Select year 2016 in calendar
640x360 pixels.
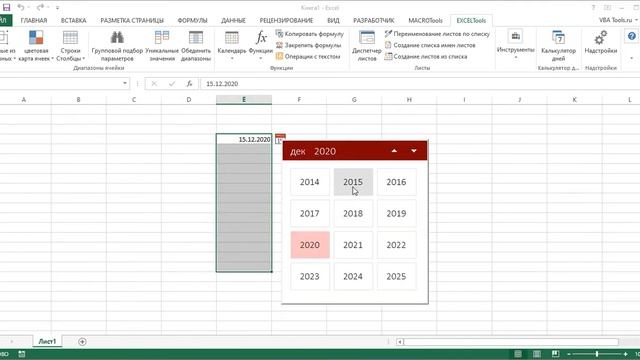396,182
